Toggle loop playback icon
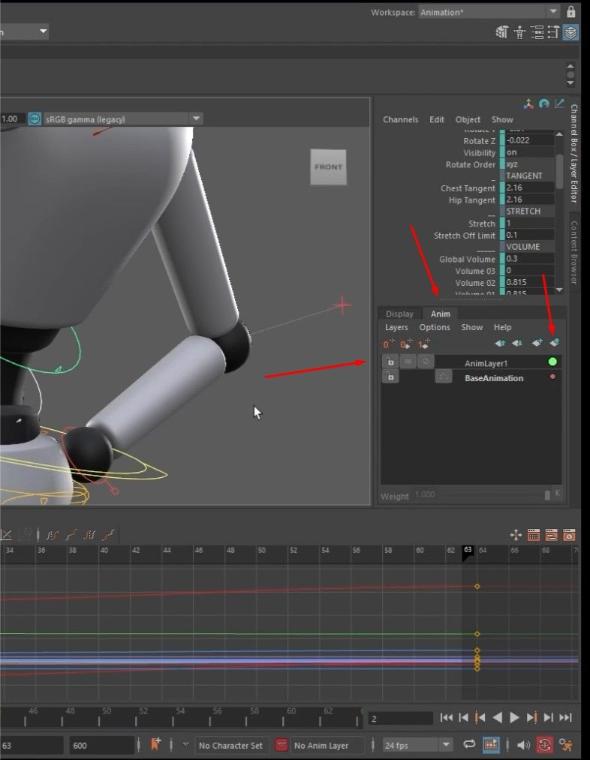Screen dimensions: 590x760 (x=469, y=744)
